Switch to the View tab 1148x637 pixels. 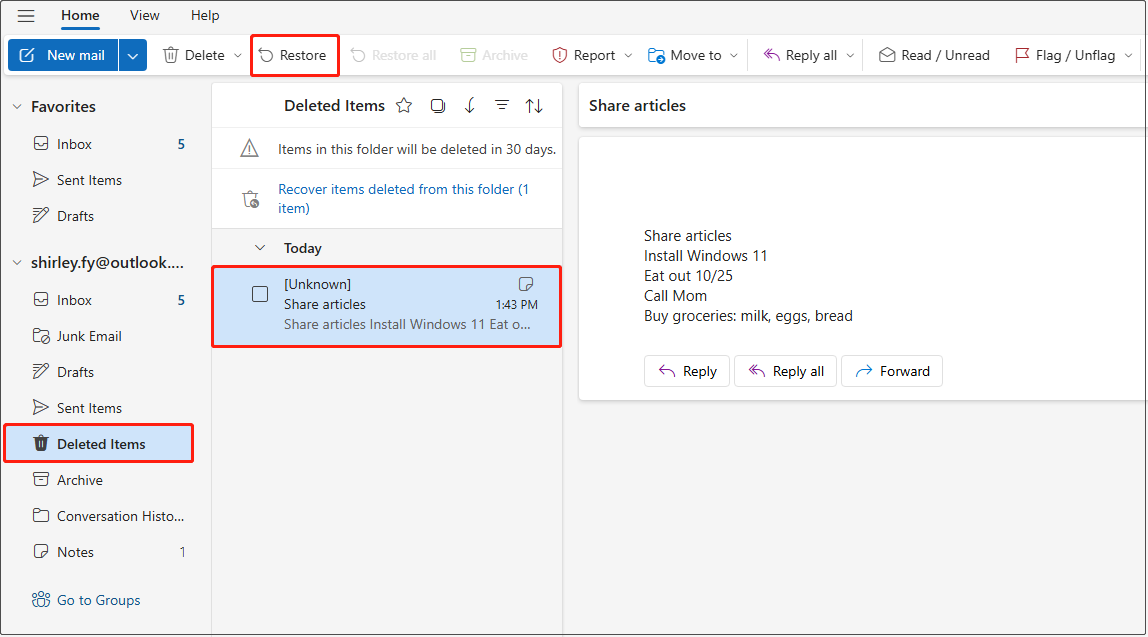[144, 15]
